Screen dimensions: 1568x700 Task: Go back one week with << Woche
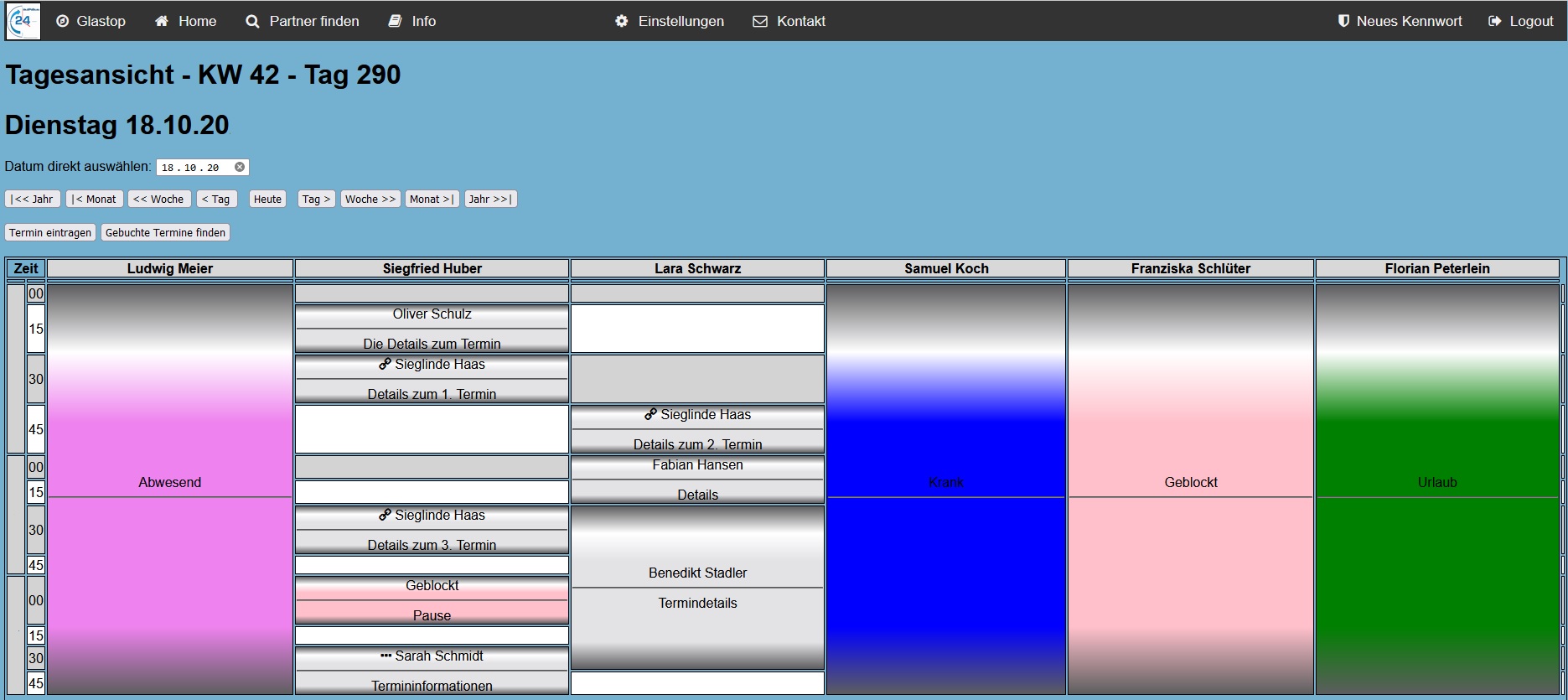pos(158,199)
